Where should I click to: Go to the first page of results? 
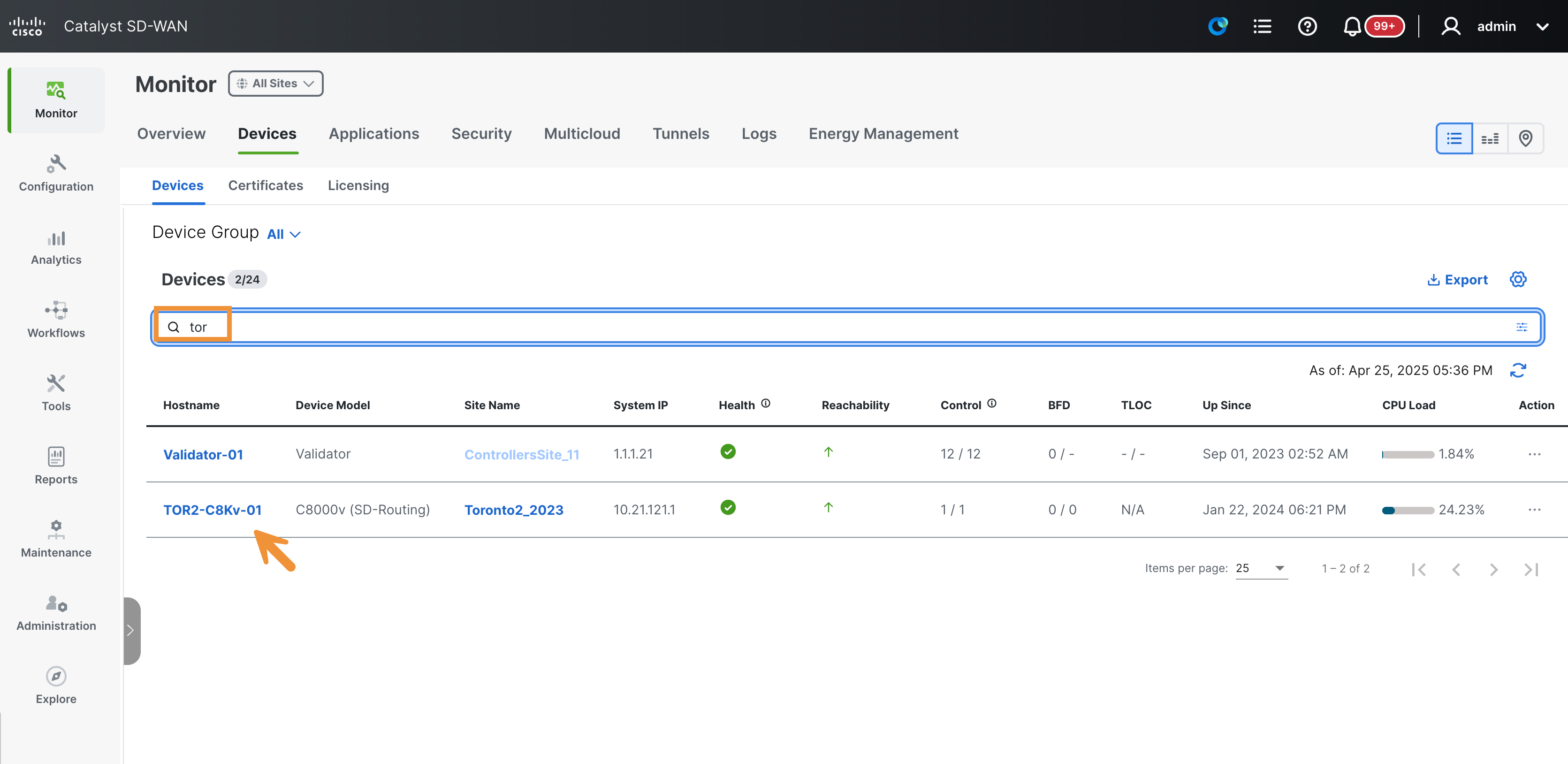tap(1419, 569)
